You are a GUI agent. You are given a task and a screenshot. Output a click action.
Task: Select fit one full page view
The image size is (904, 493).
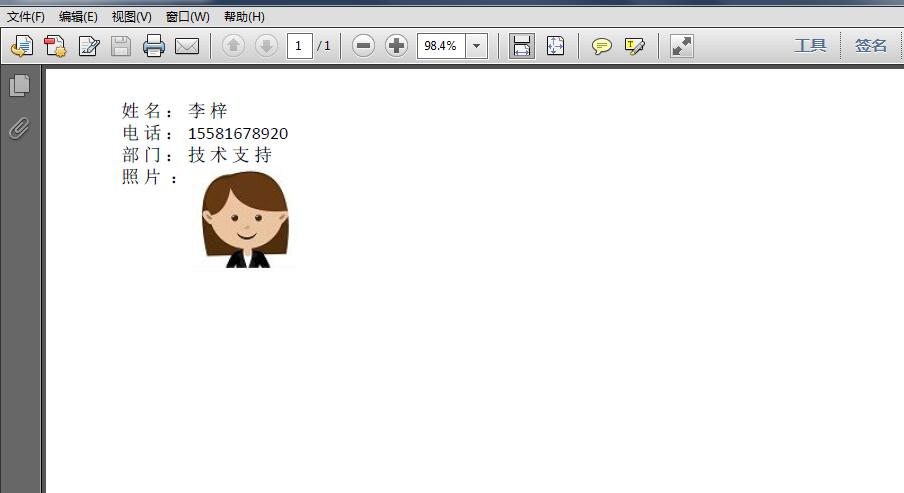point(555,46)
